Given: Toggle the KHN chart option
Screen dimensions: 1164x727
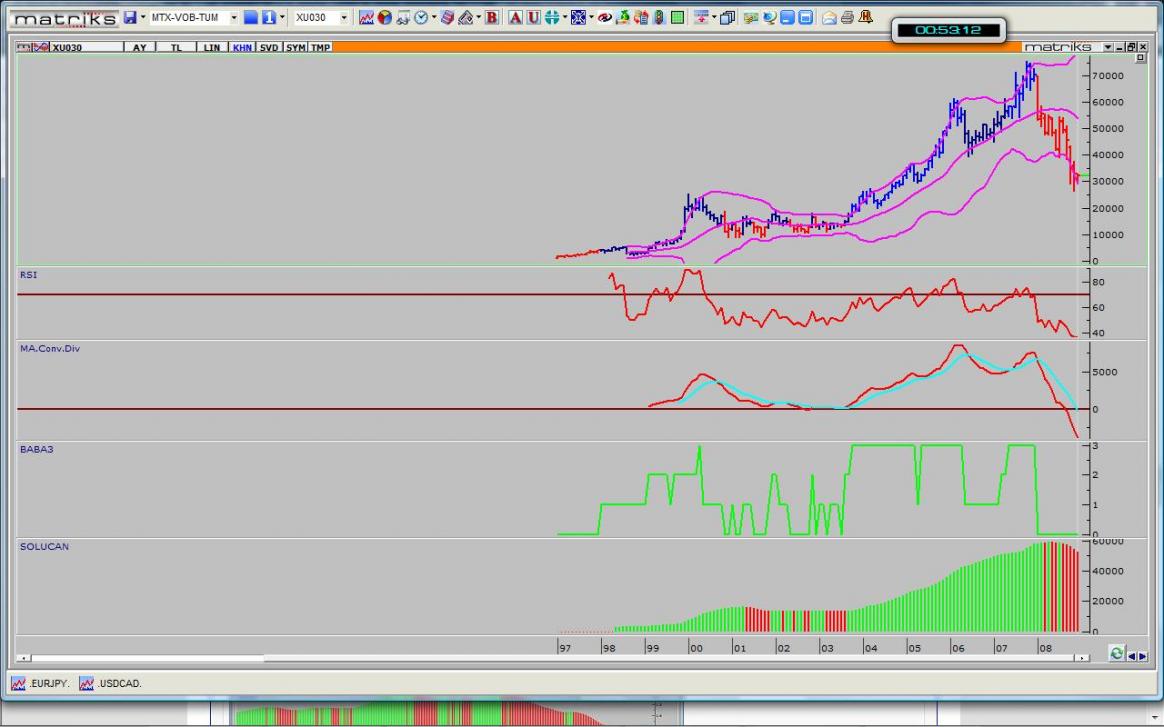Looking at the screenshot, I should (242, 47).
